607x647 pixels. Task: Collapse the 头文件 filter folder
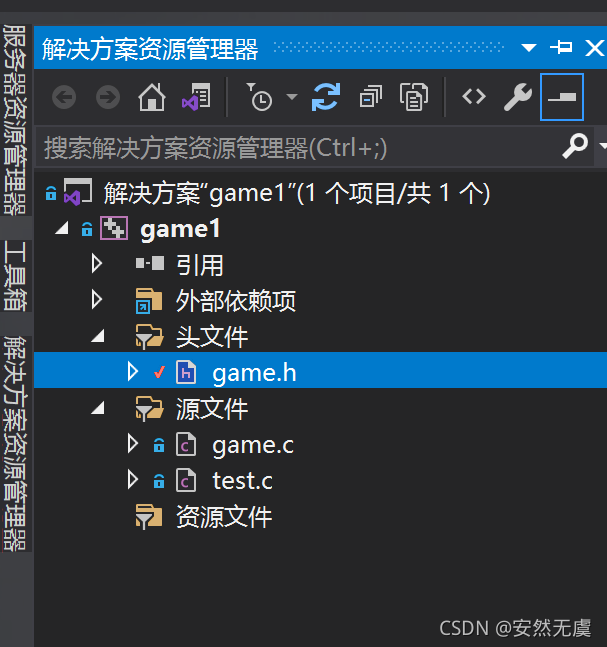[x=98, y=336]
